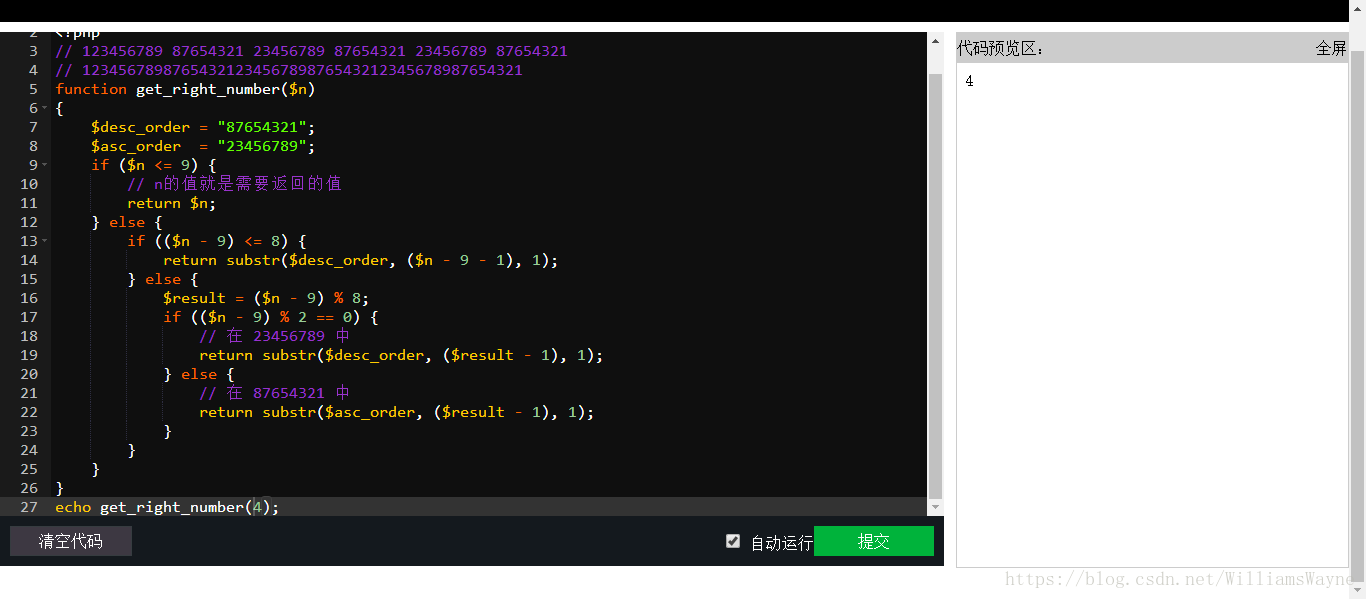Click 'echo get_right_number(4);' on line 27
The height and width of the screenshot is (599, 1366).
point(168,507)
